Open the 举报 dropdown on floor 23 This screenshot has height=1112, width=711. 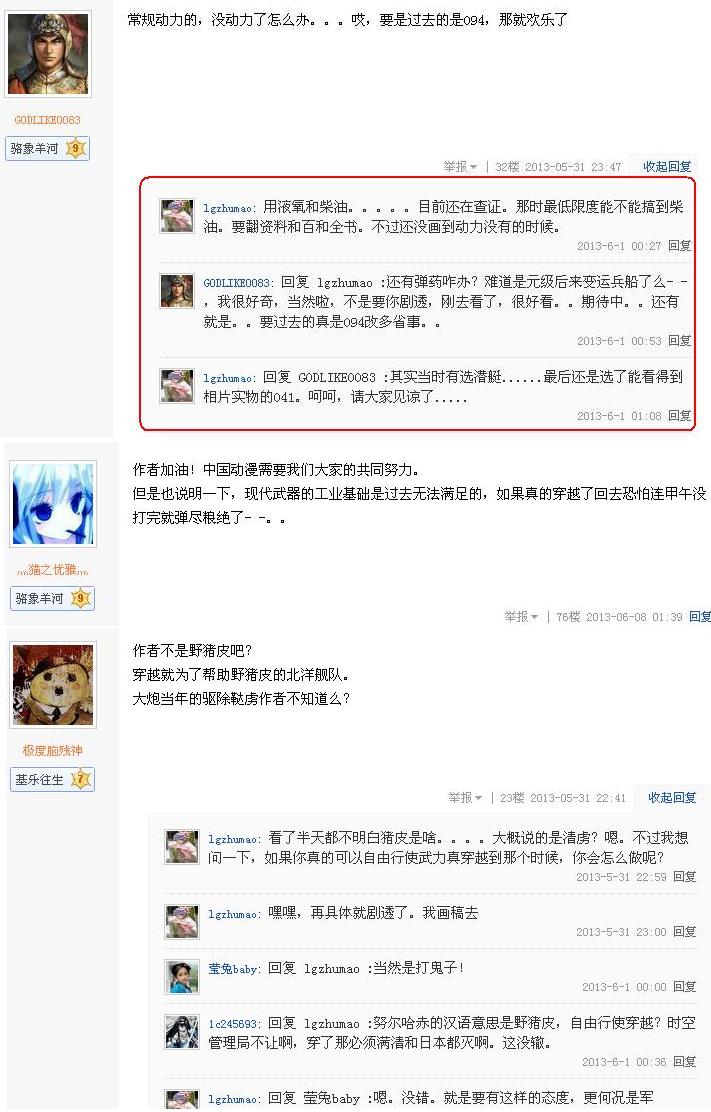click(465, 798)
